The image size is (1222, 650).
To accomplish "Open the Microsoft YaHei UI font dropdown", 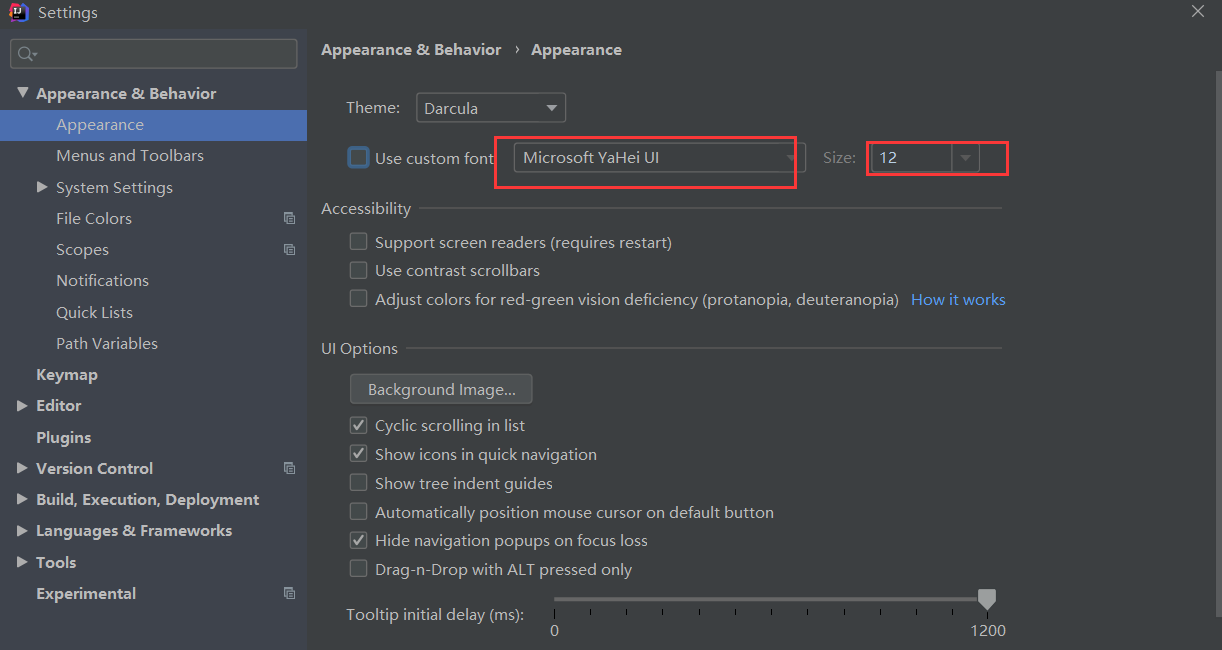I will pyautogui.click(x=659, y=158).
